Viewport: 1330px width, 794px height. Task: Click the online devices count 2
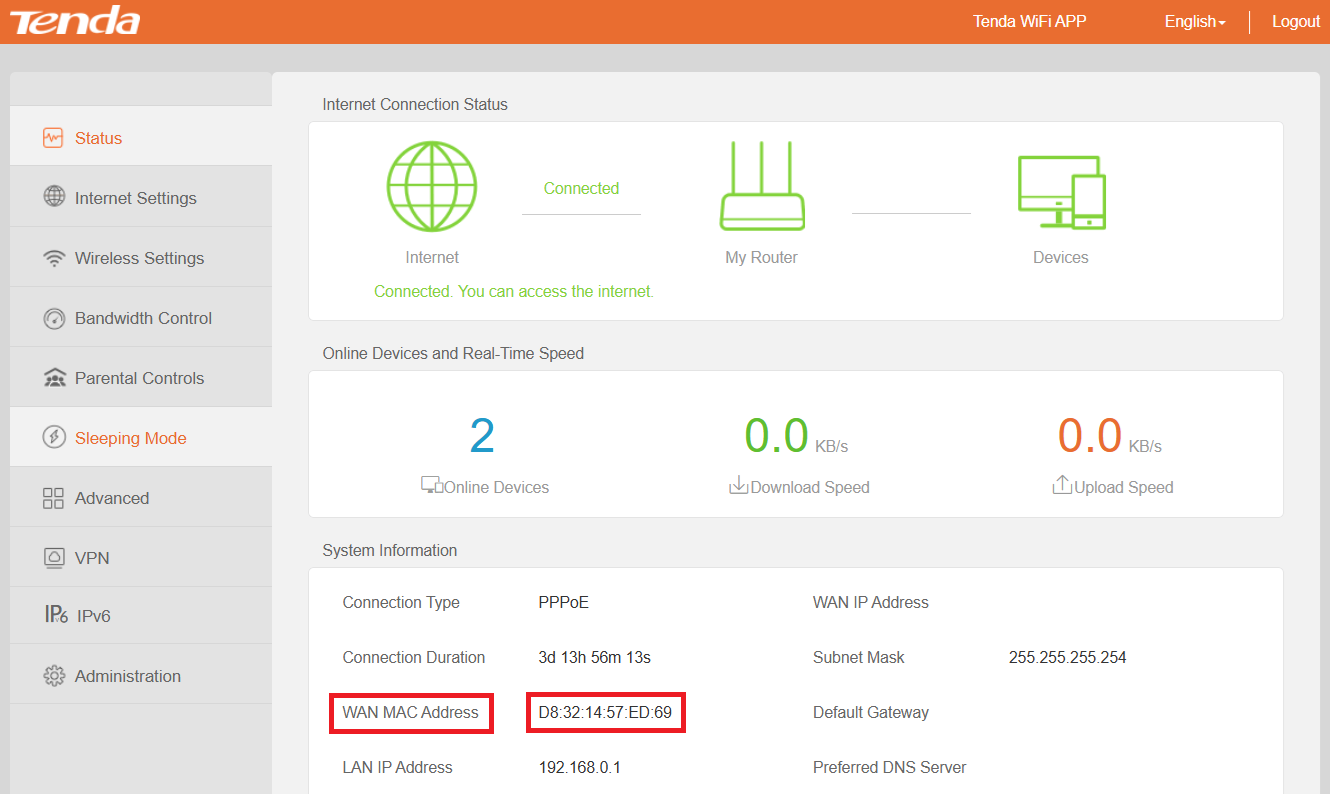pyautogui.click(x=482, y=436)
